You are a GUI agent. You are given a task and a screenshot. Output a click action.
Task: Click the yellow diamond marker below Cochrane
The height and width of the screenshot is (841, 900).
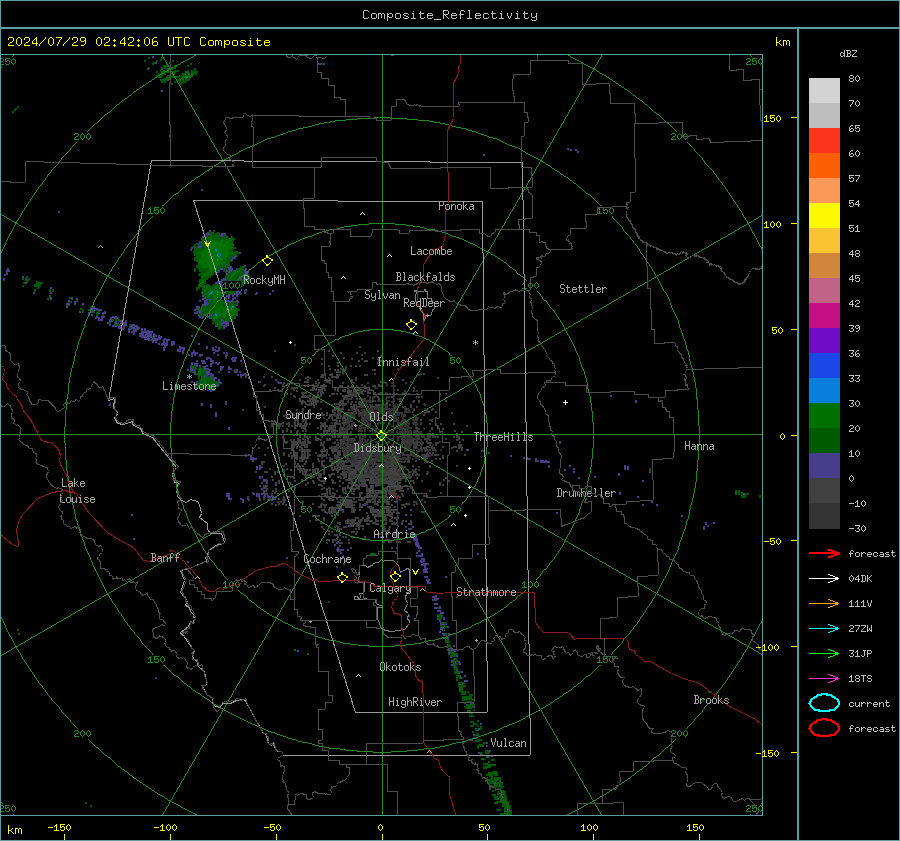click(343, 577)
